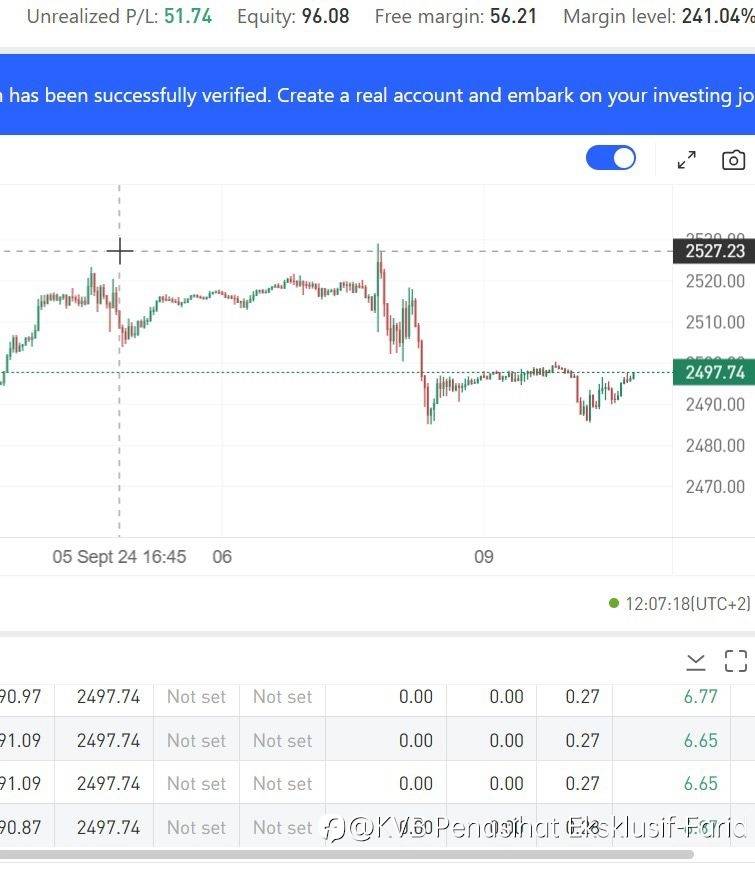This screenshot has height=872, width=755.
Task: Take a chart snapshot with camera icon
Action: (x=734, y=159)
